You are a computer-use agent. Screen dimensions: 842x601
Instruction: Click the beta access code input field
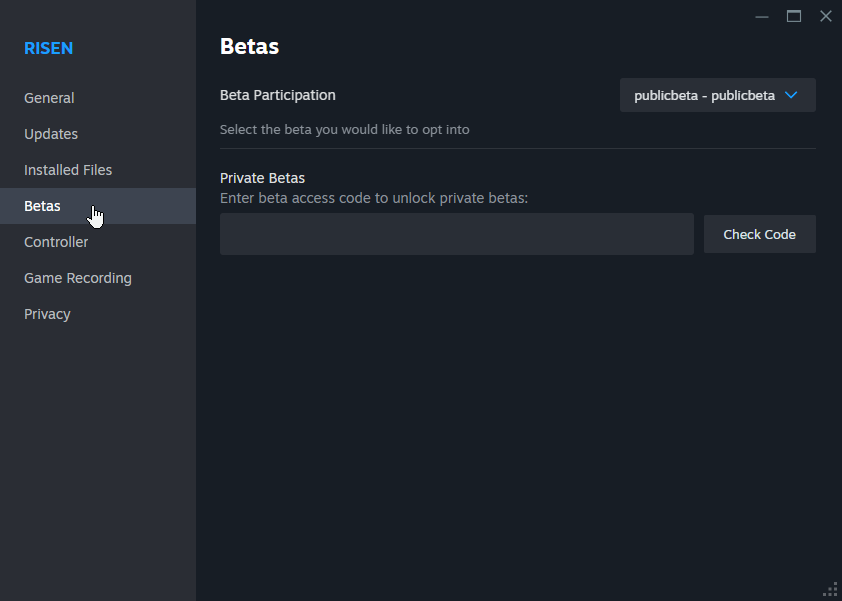456,234
